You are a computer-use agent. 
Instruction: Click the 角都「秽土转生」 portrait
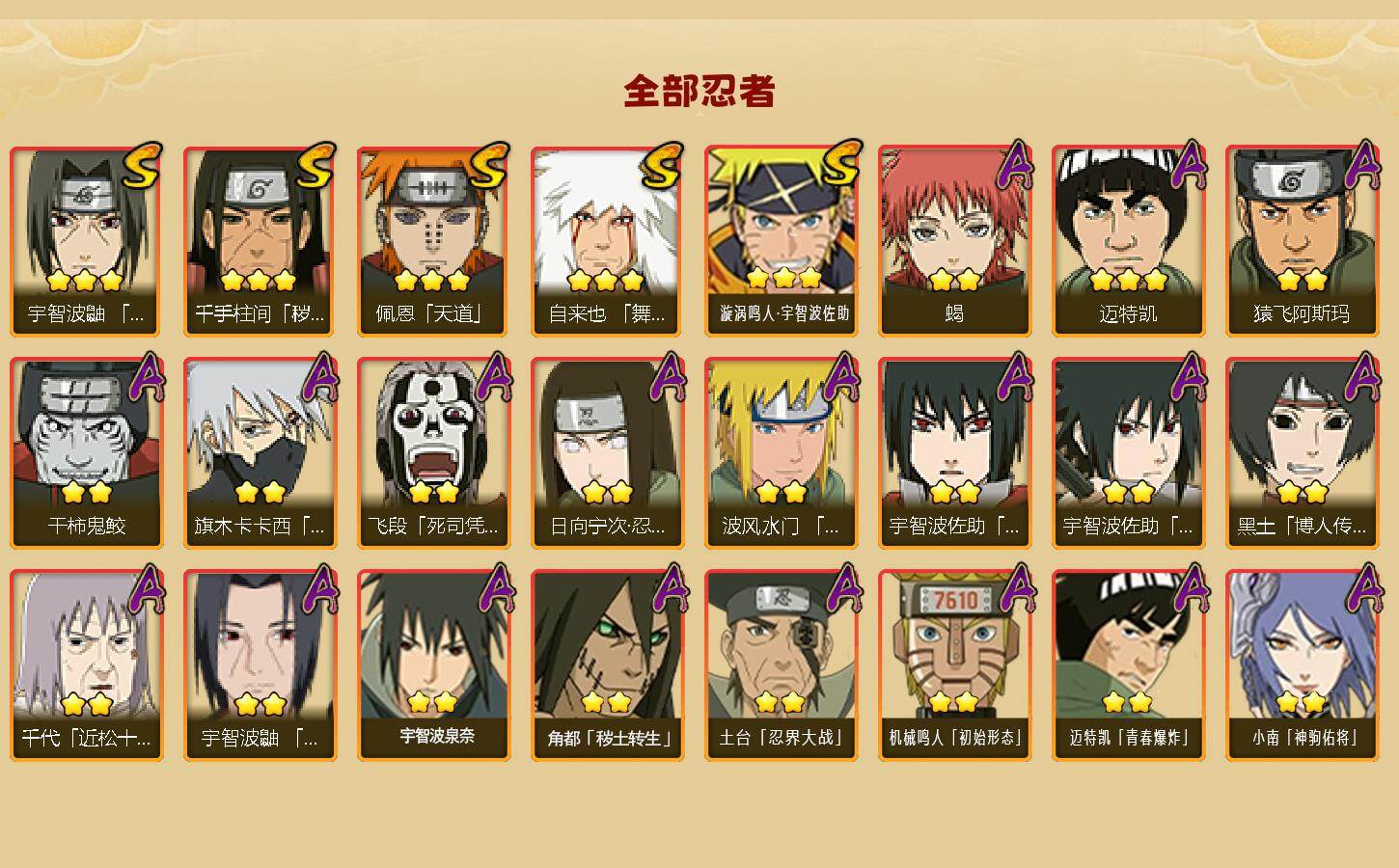(607, 665)
